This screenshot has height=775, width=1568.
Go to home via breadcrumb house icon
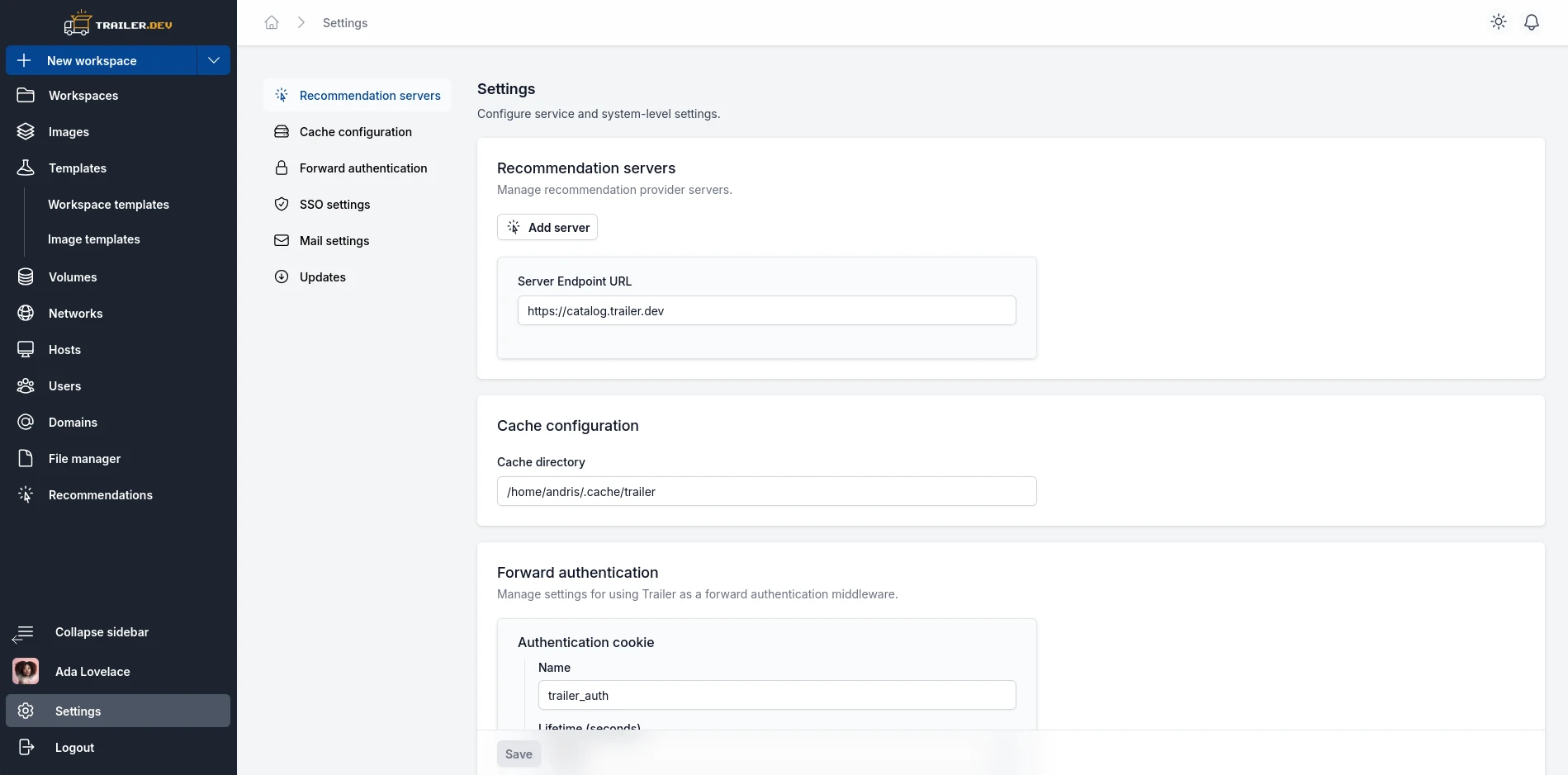pos(272,22)
